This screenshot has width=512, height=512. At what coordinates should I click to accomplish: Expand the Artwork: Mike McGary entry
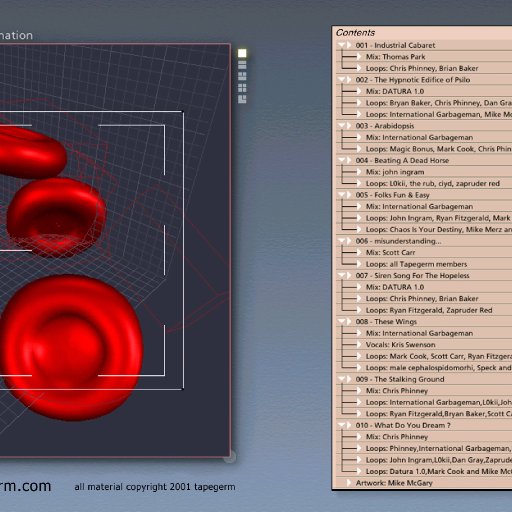[x=349, y=483]
